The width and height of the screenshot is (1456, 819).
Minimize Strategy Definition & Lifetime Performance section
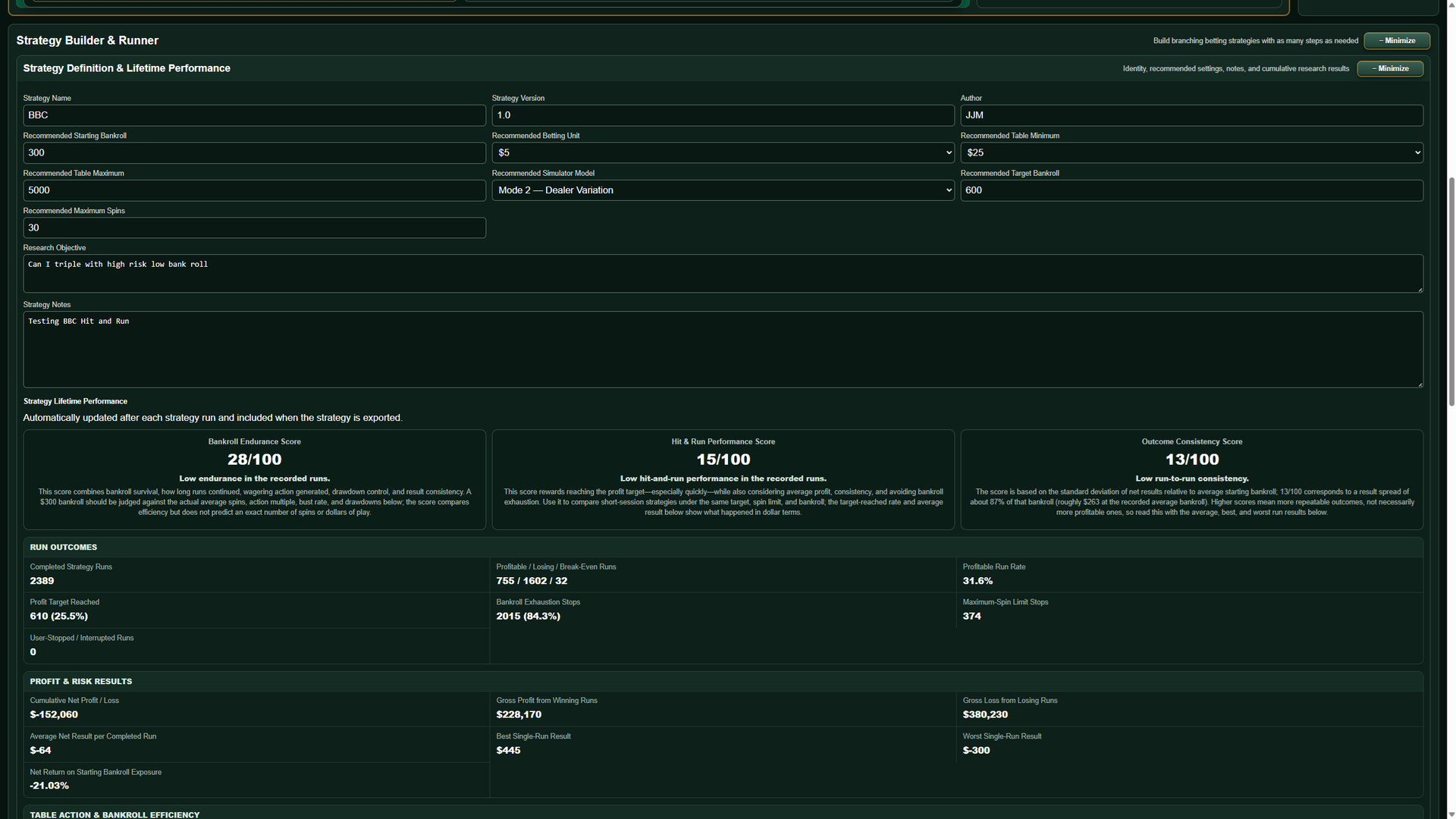coord(1390,69)
